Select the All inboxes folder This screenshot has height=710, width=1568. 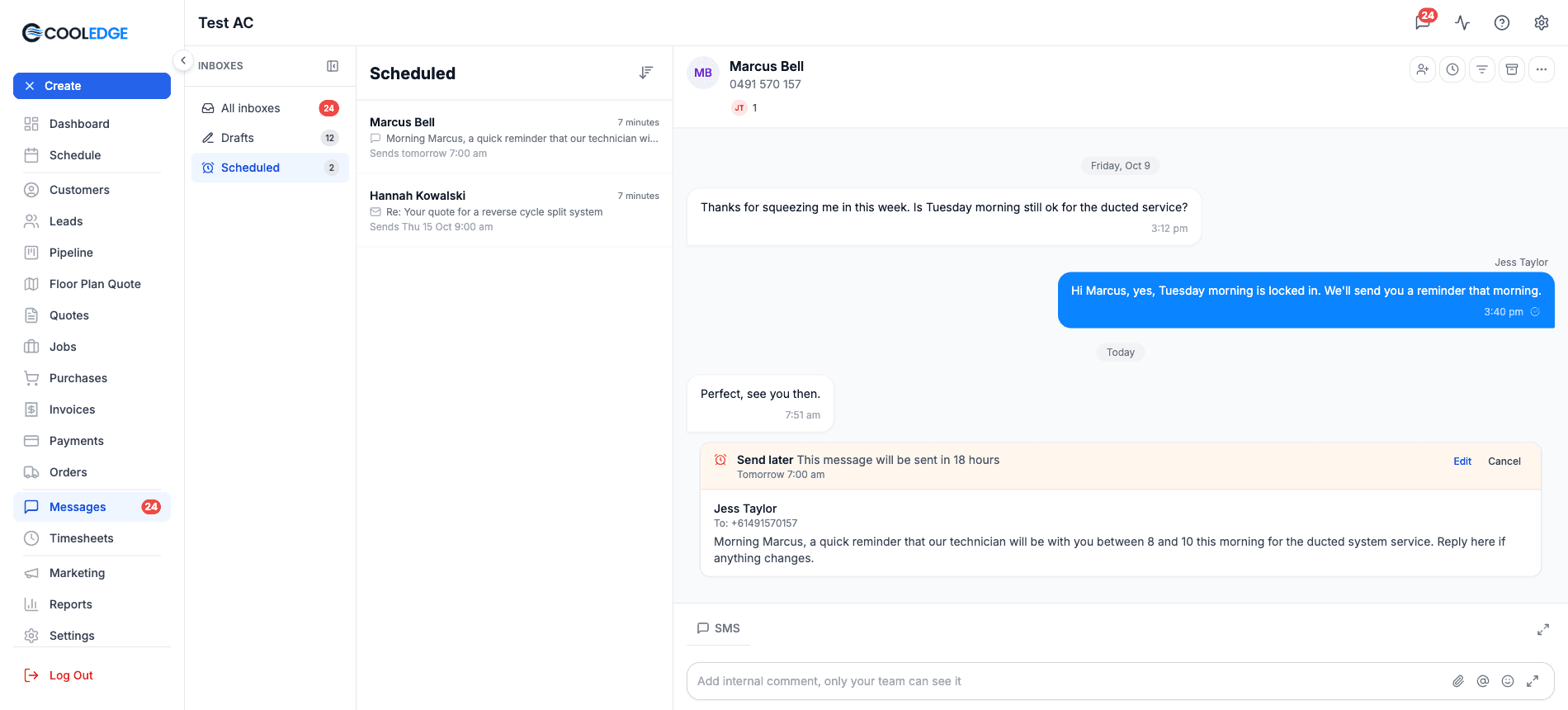[270, 108]
